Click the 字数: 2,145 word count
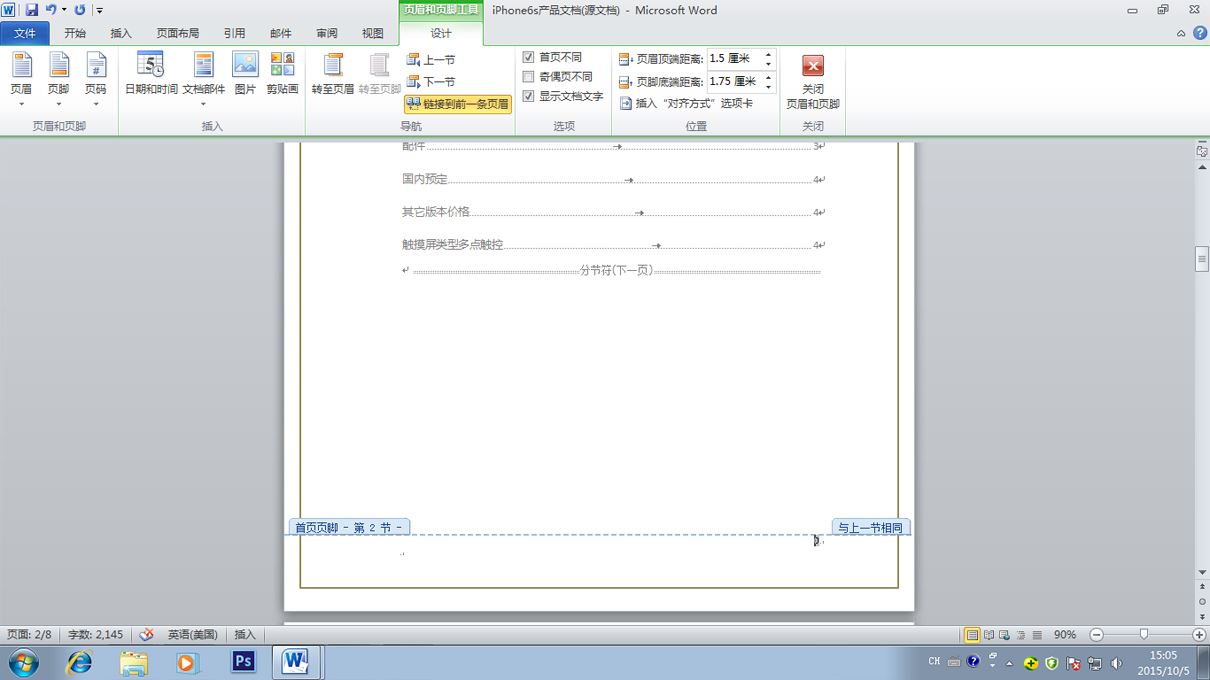Image resolution: width=1210 pixels, height=680 pixels. [96, 635]
